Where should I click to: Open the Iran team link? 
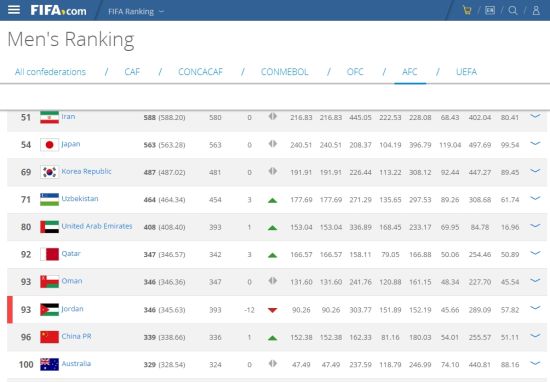coord(68,116)
